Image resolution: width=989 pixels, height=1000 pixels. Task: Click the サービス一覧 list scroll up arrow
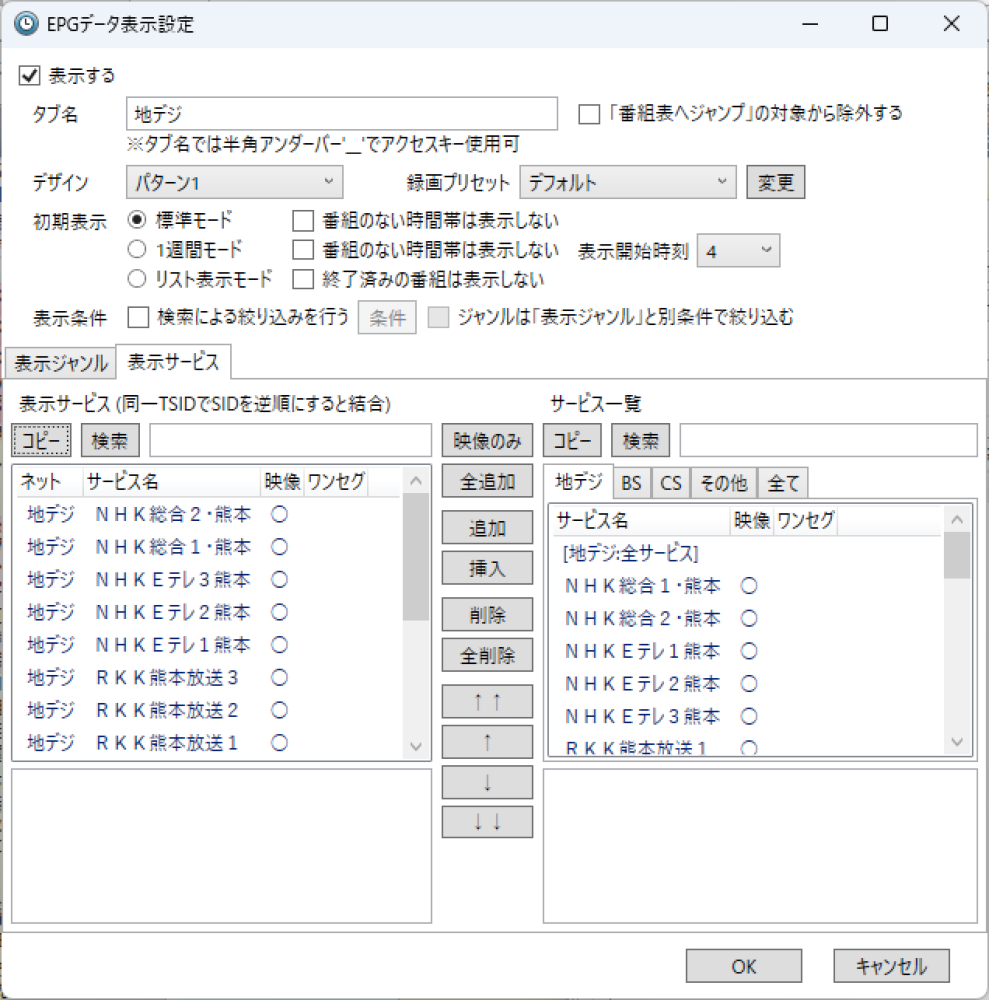click(x=956, y=520)
